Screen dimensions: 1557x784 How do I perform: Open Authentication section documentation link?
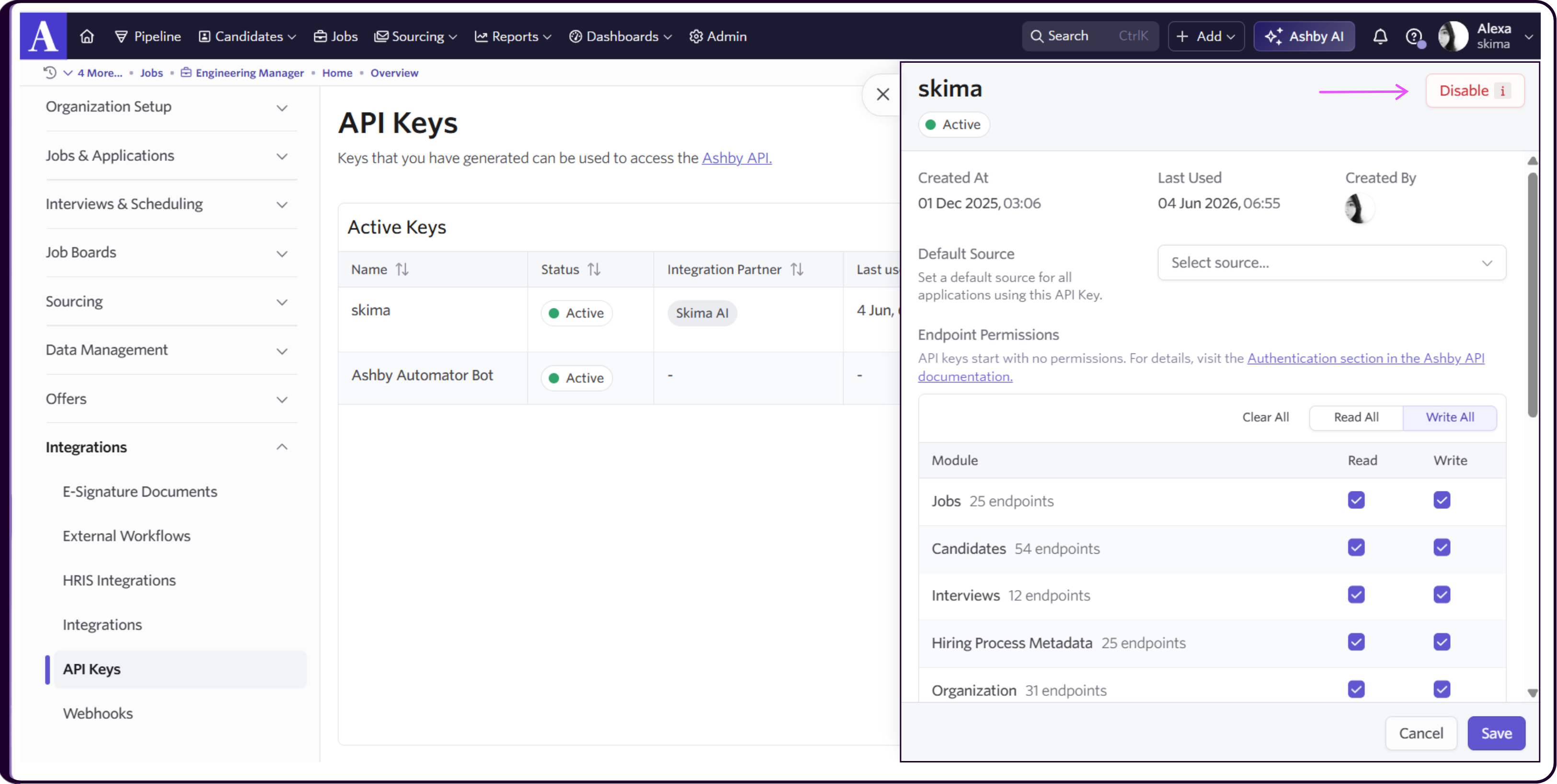1365,358
